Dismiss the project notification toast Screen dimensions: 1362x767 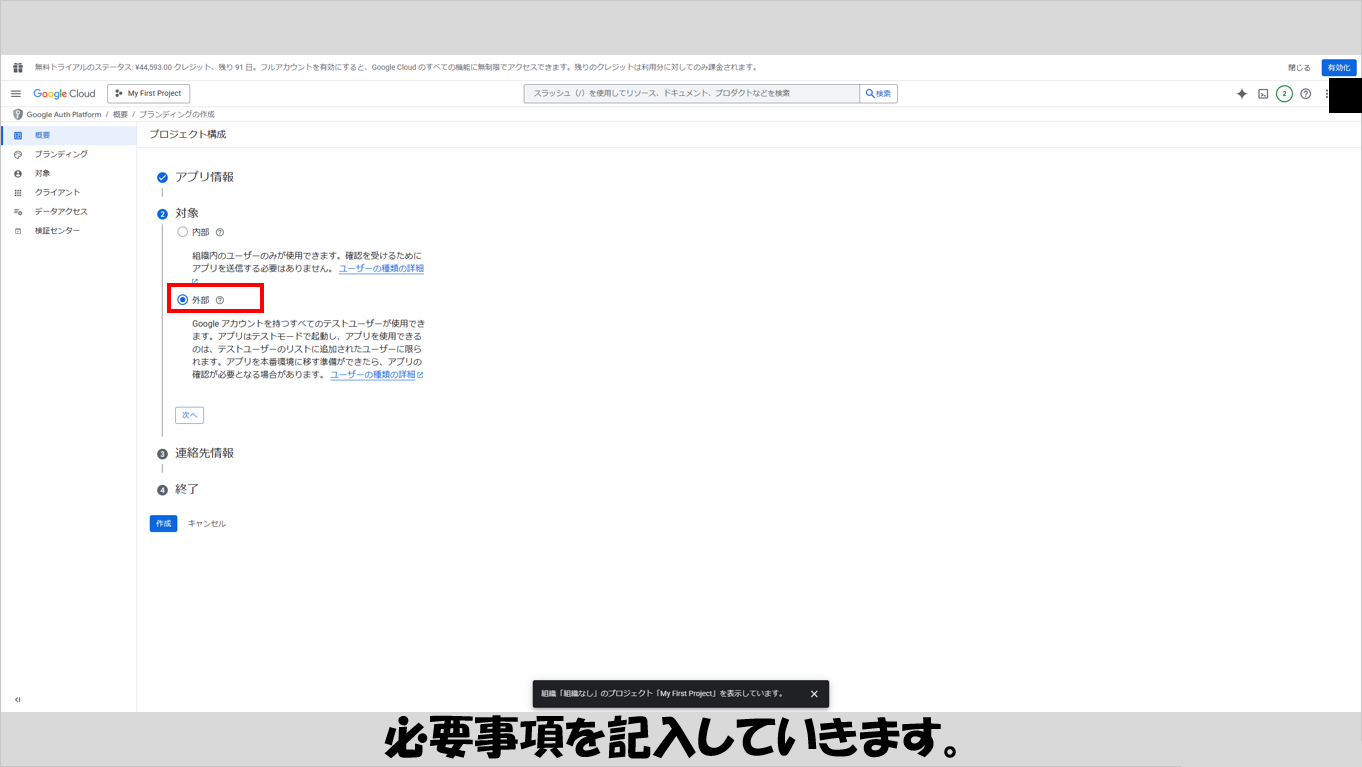[814, 693]
